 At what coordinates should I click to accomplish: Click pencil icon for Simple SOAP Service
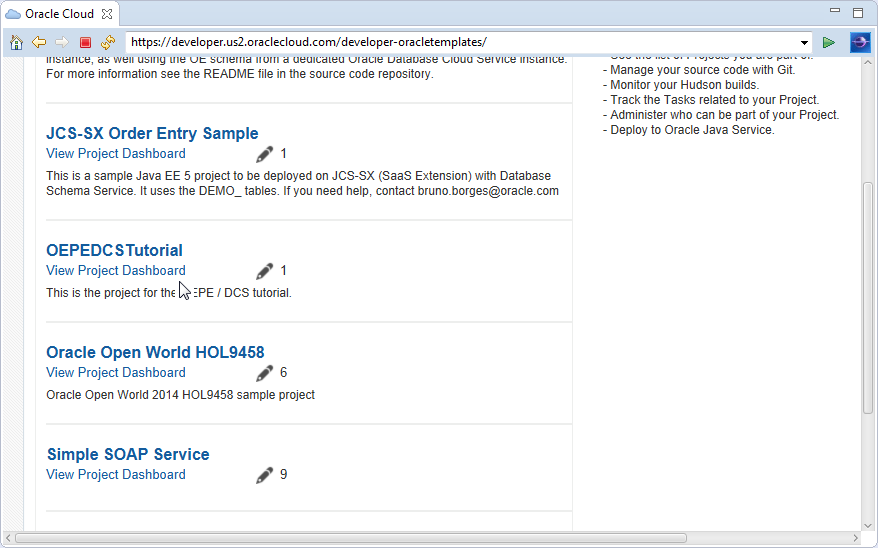[x=264, y=475]
